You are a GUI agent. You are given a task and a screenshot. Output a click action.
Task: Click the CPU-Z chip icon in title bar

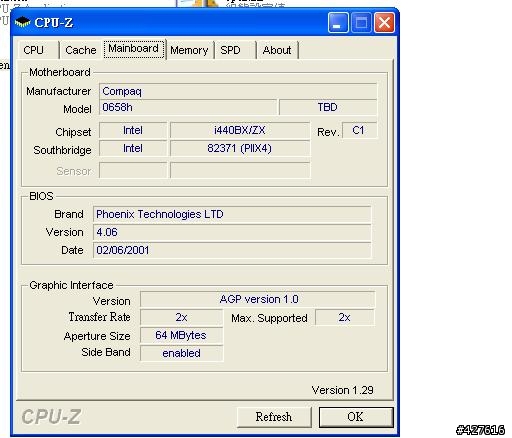22,22
